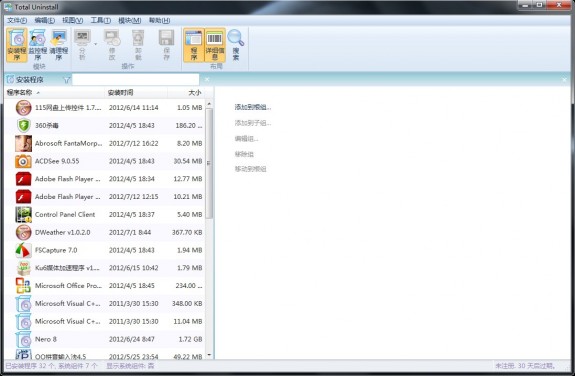Select the ACDSee 9.0.55 camera icon
This screenshot has width=575, height=376.
click(23, 161)
